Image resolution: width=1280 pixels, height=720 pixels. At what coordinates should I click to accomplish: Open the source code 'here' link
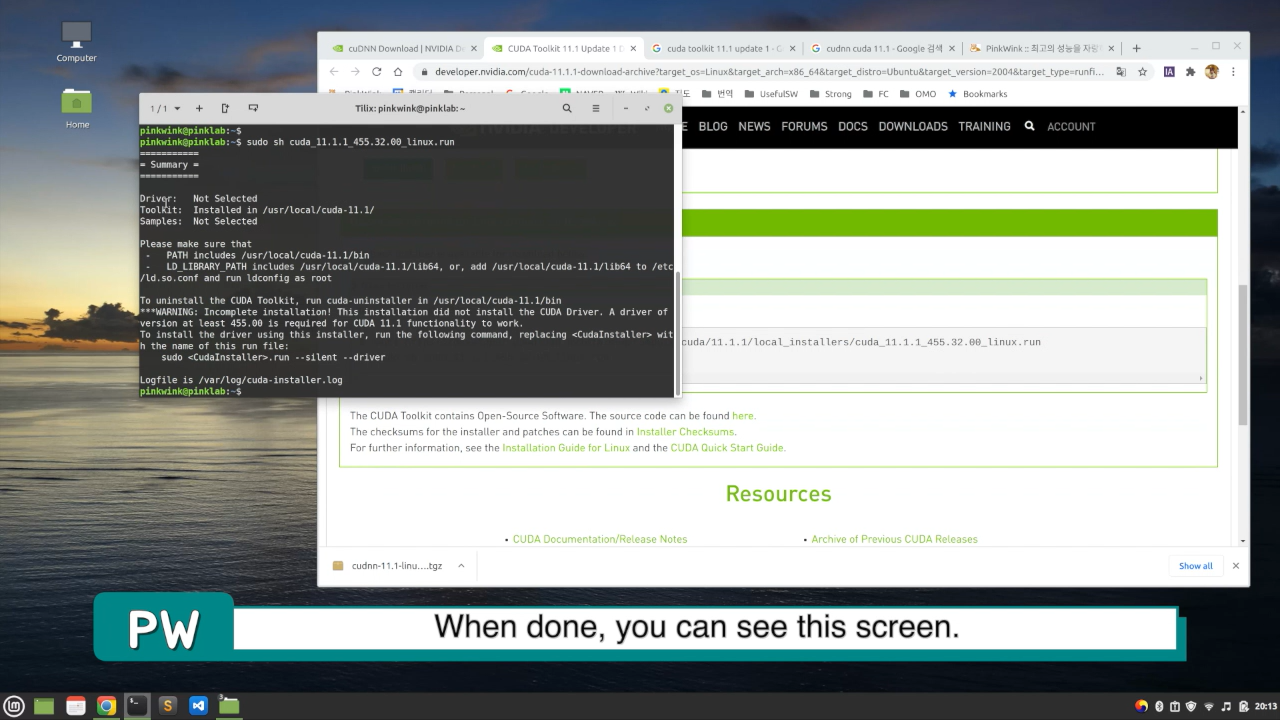coord(743,415)
